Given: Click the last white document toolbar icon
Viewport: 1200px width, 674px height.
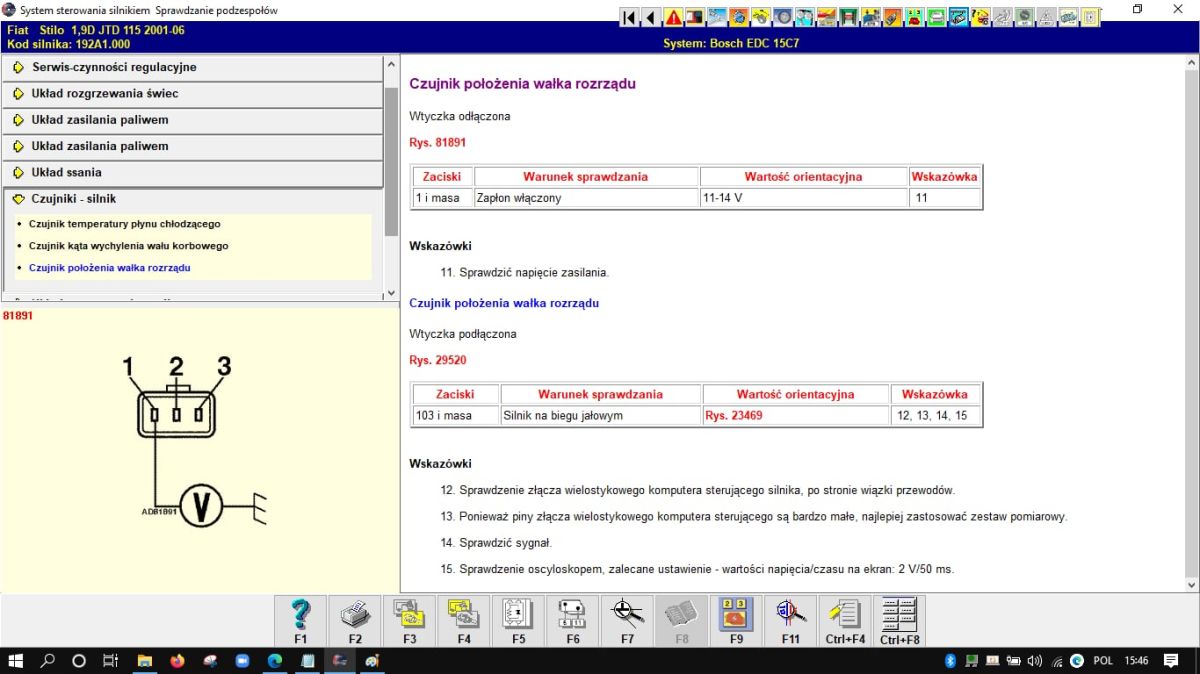Looking at the screenshot, I should 1091,17.
